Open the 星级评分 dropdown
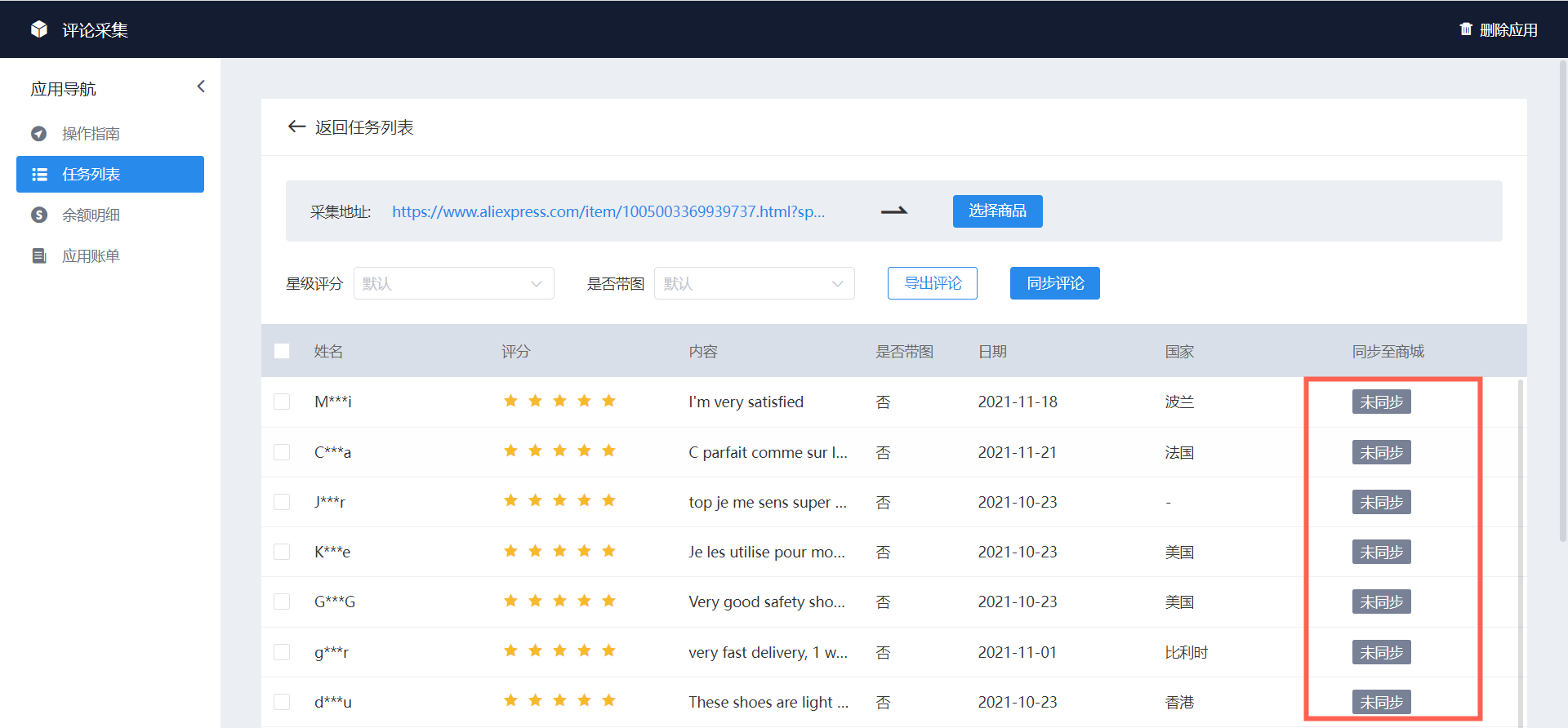This screenshot has height=728, width=1568. coord(454,283)
